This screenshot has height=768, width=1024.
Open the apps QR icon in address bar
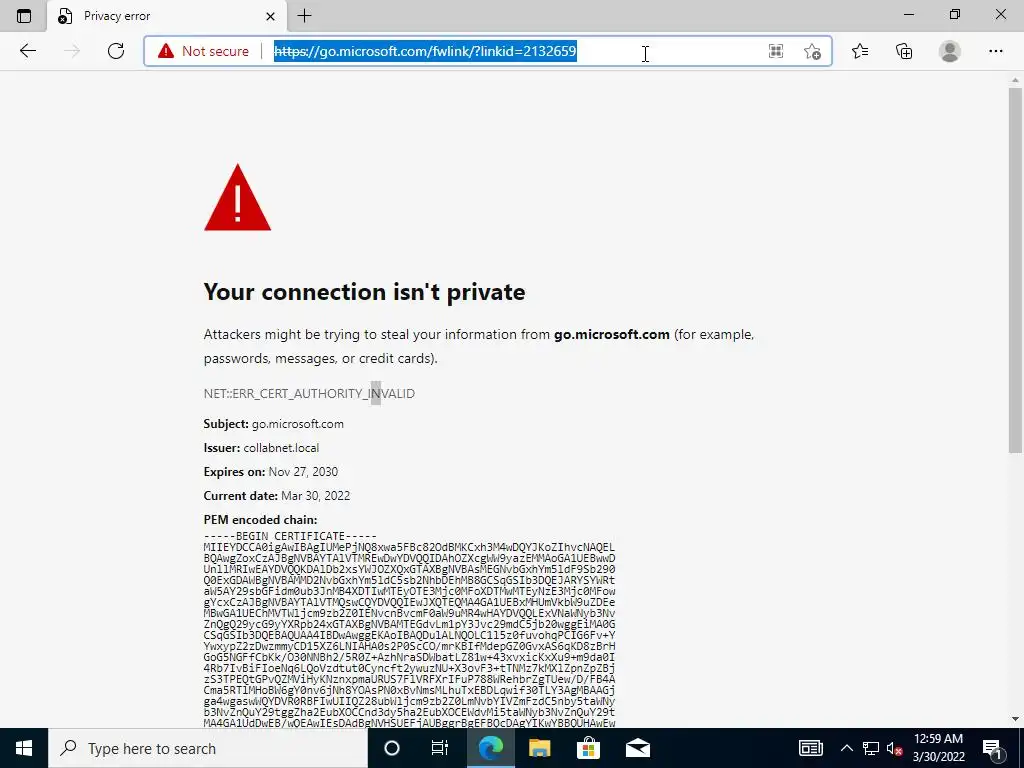click(x=776, y=51)
